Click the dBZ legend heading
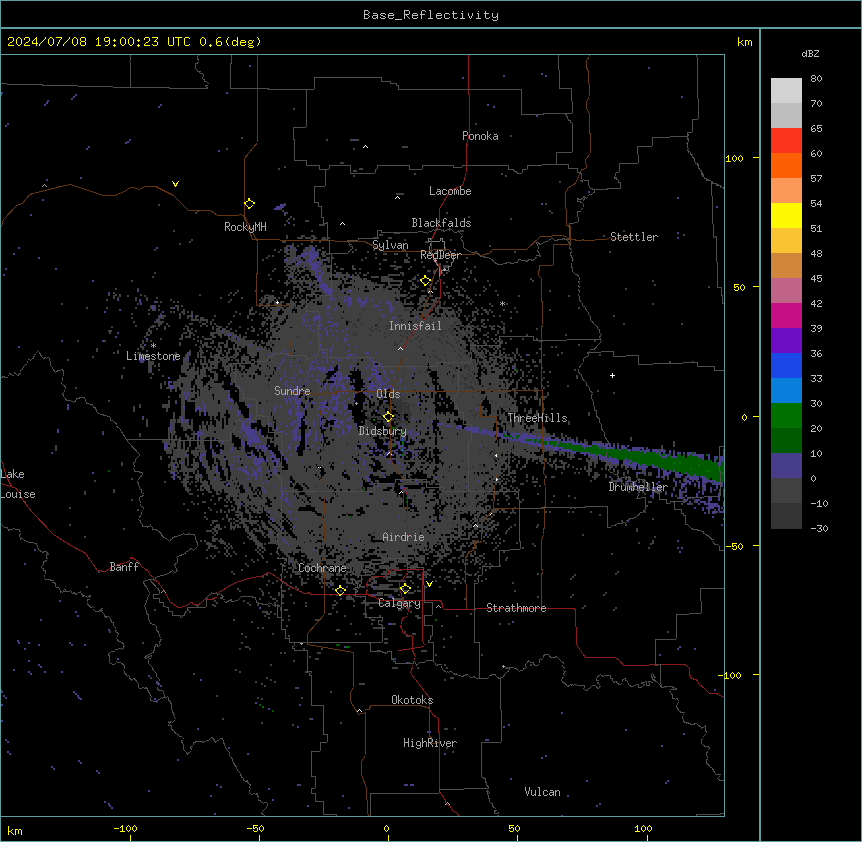862x842 pixels. (x=810, y=53)
